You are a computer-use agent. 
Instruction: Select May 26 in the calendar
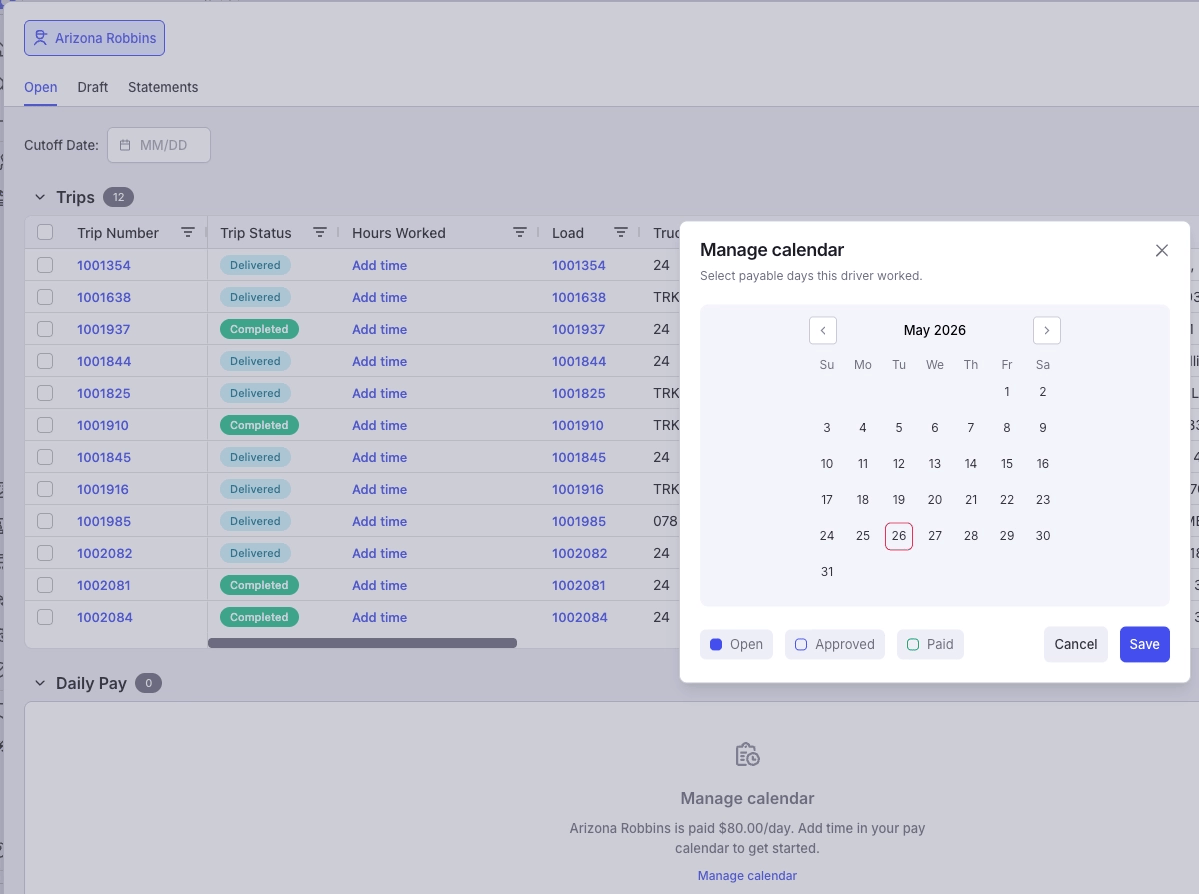tap(898, 536)
